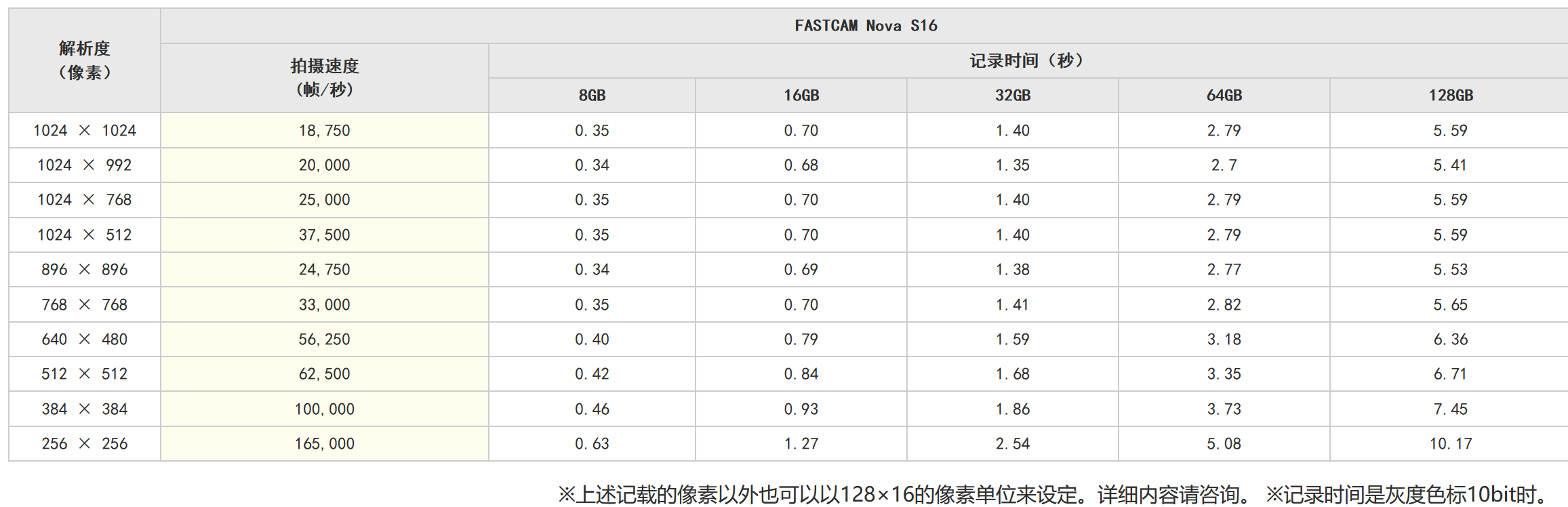Click the 37,500 frame rate cell
The width and height of the screenshot is (1568, 507).
[325, 235]
